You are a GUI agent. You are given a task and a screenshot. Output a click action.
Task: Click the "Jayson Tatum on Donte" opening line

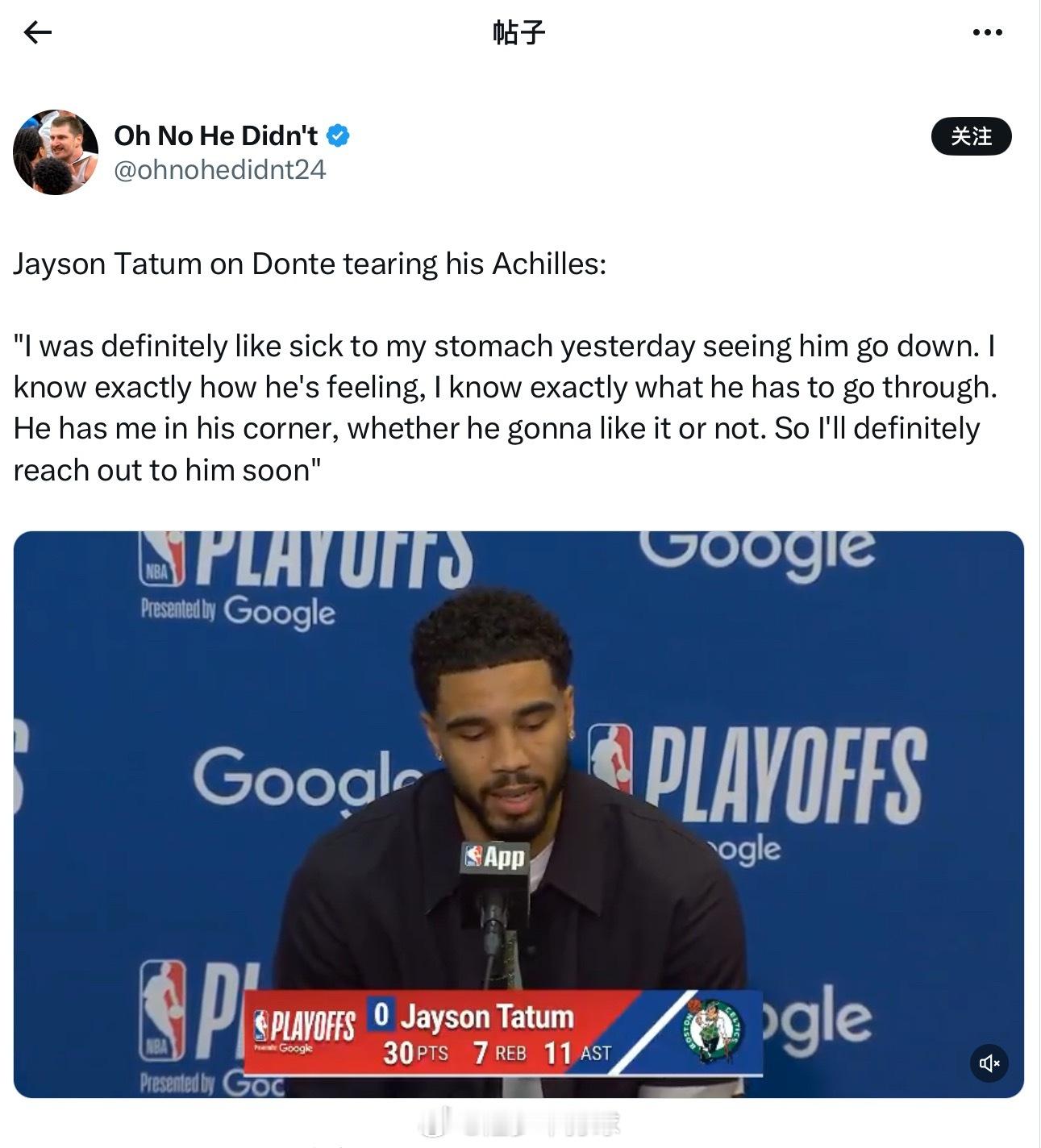click(x=310, y=264)
